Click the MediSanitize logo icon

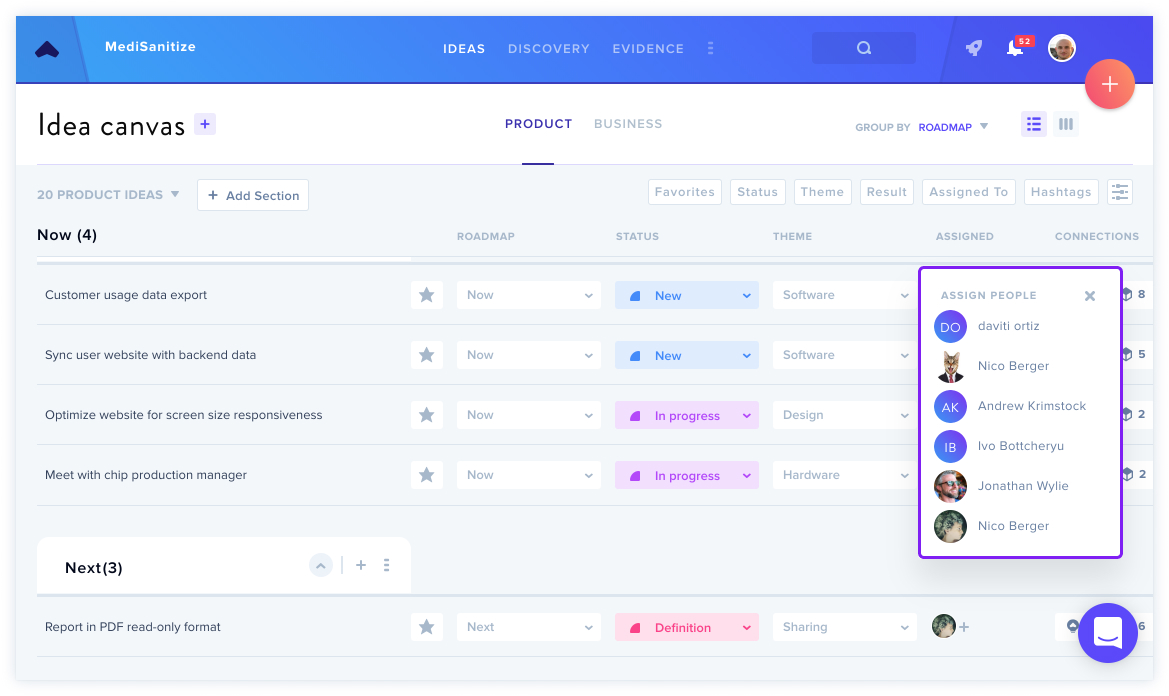click(47, 49)
